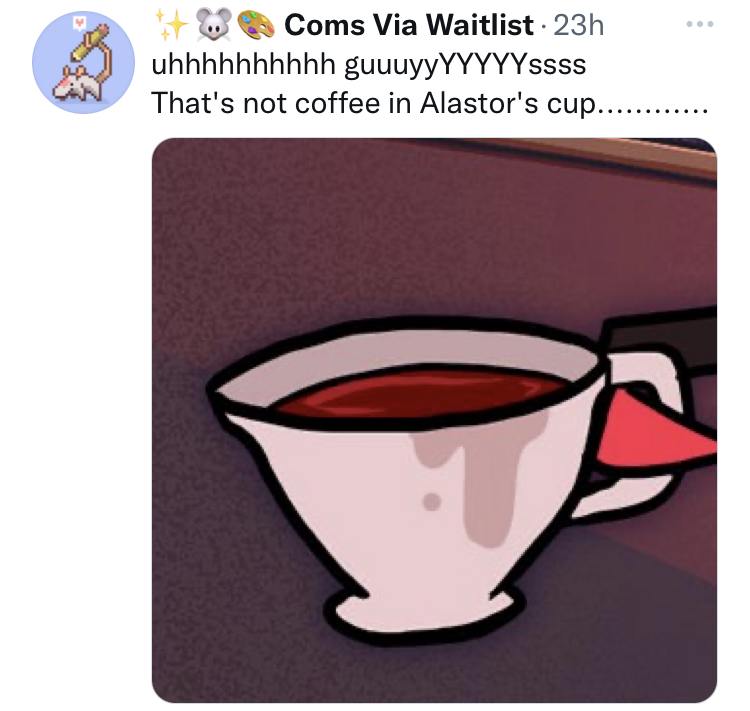Click the sparkles emoji before the name
750x711 pixels.
172,23
